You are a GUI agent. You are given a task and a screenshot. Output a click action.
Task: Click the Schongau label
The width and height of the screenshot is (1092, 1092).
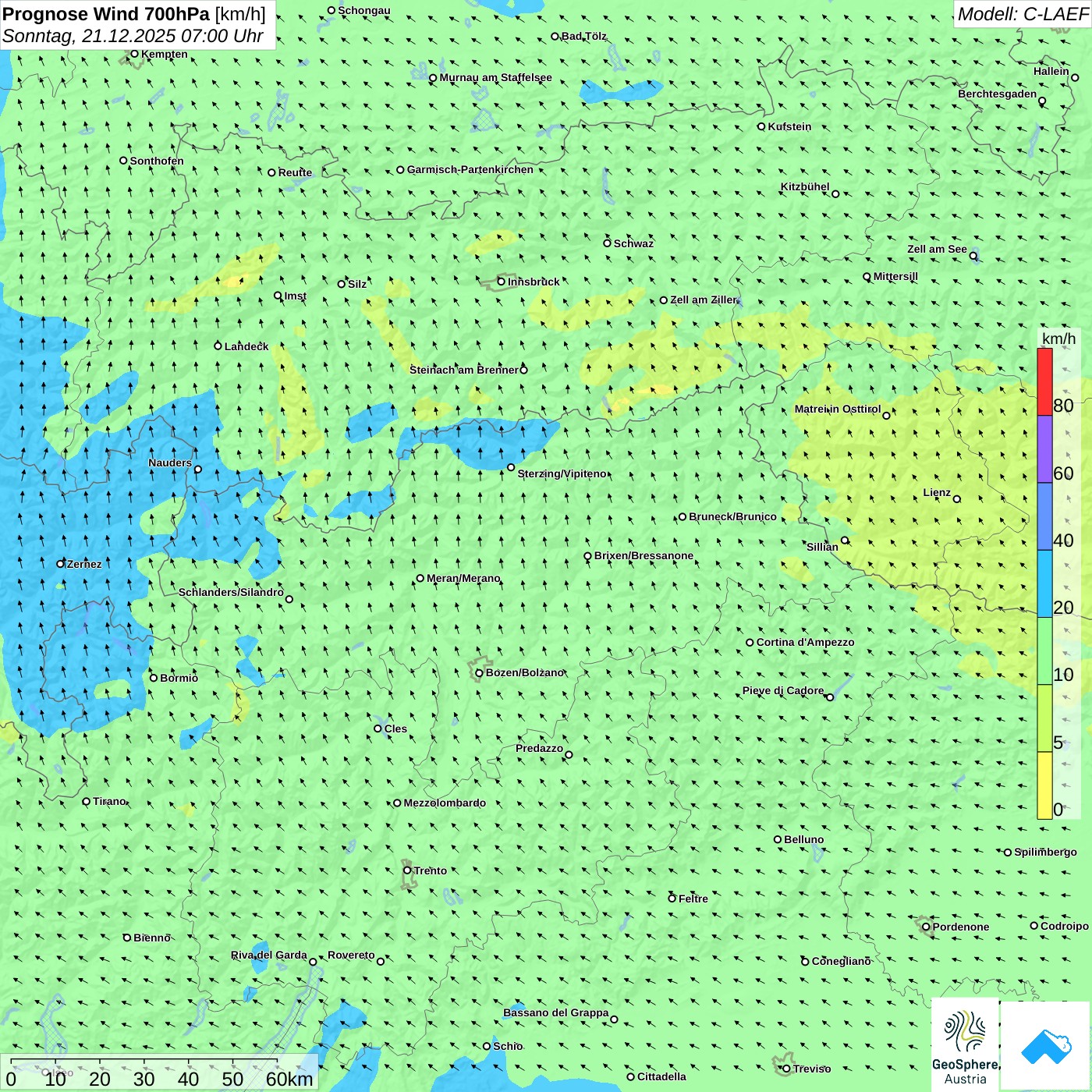tap(364, 10)
